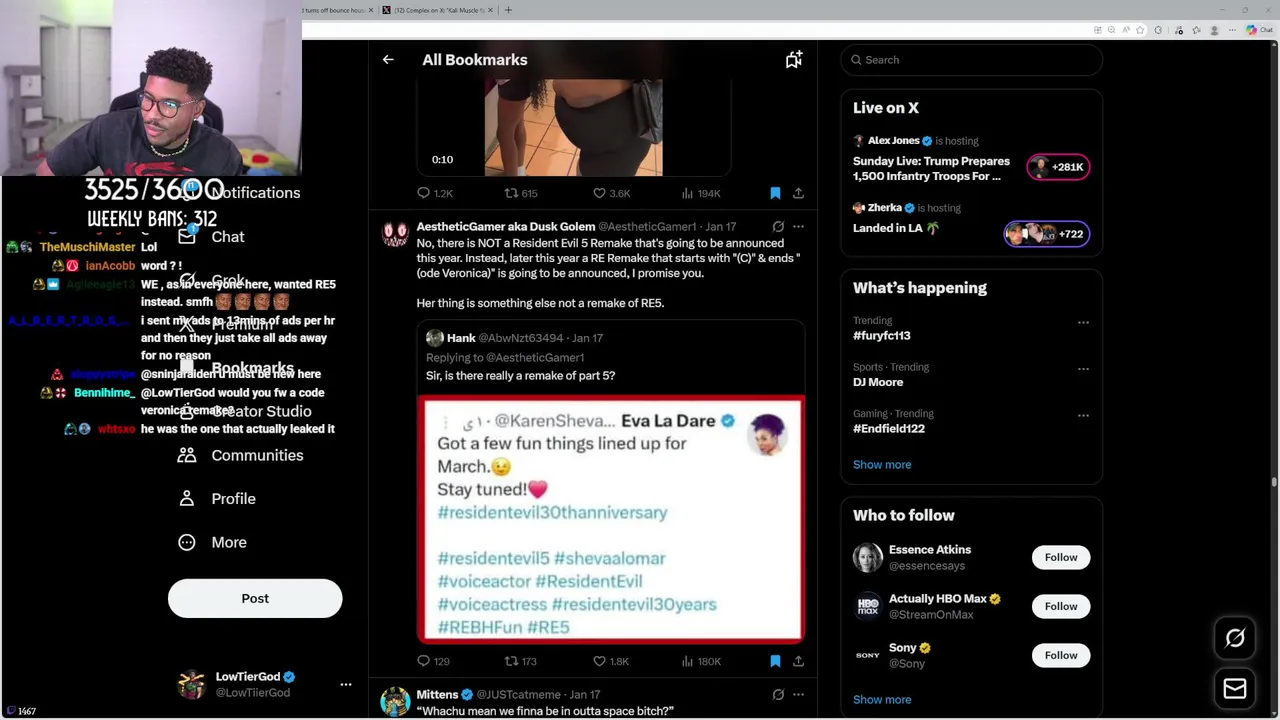Like the video post with 3.6K likes
The image size is (1280, 720).
pyautogui.click(x=611, y=193)
